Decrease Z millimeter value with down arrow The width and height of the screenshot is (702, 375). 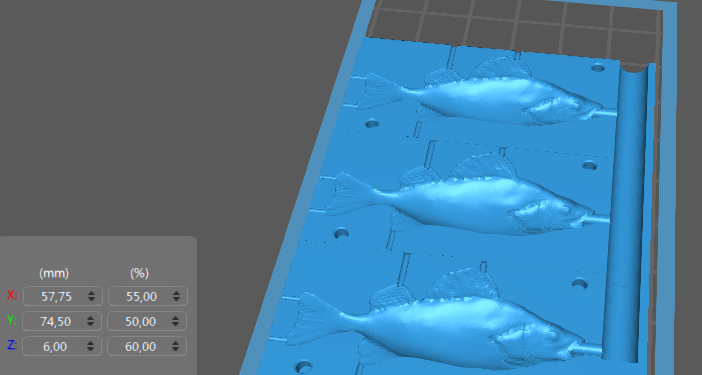coord(90,349)
